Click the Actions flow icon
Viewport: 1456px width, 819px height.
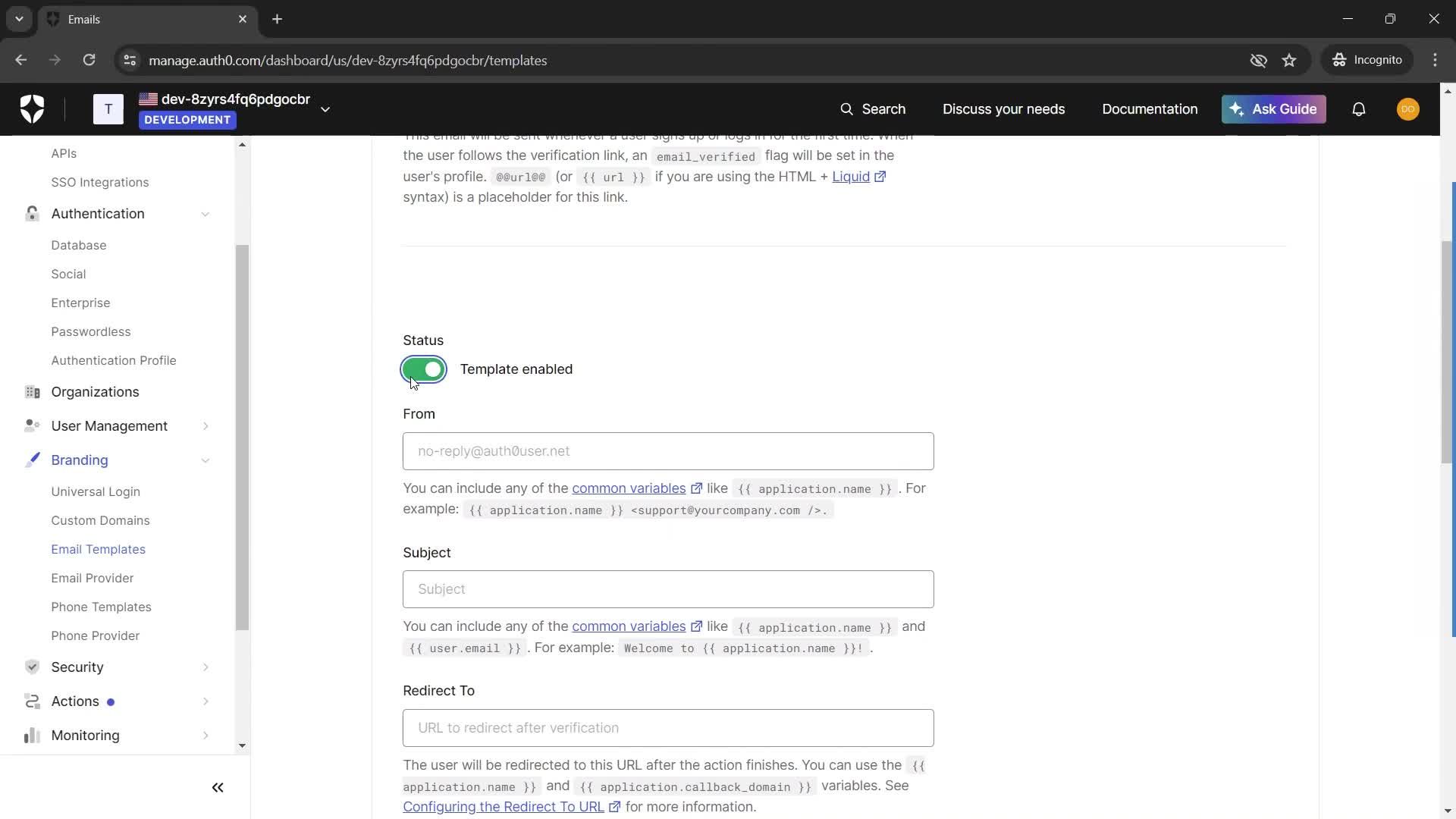(x=32, y=701)
